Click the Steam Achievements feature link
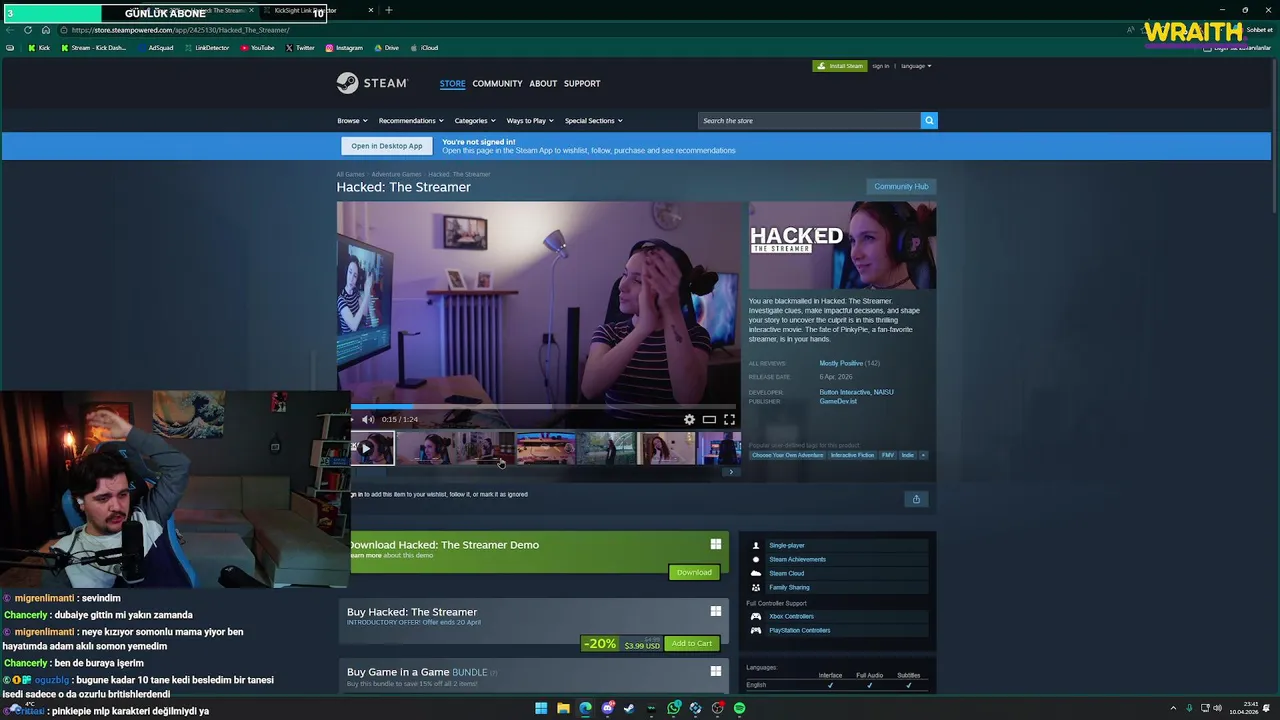The height and width of the screenshot is (720, 1280). pos(797,559)
